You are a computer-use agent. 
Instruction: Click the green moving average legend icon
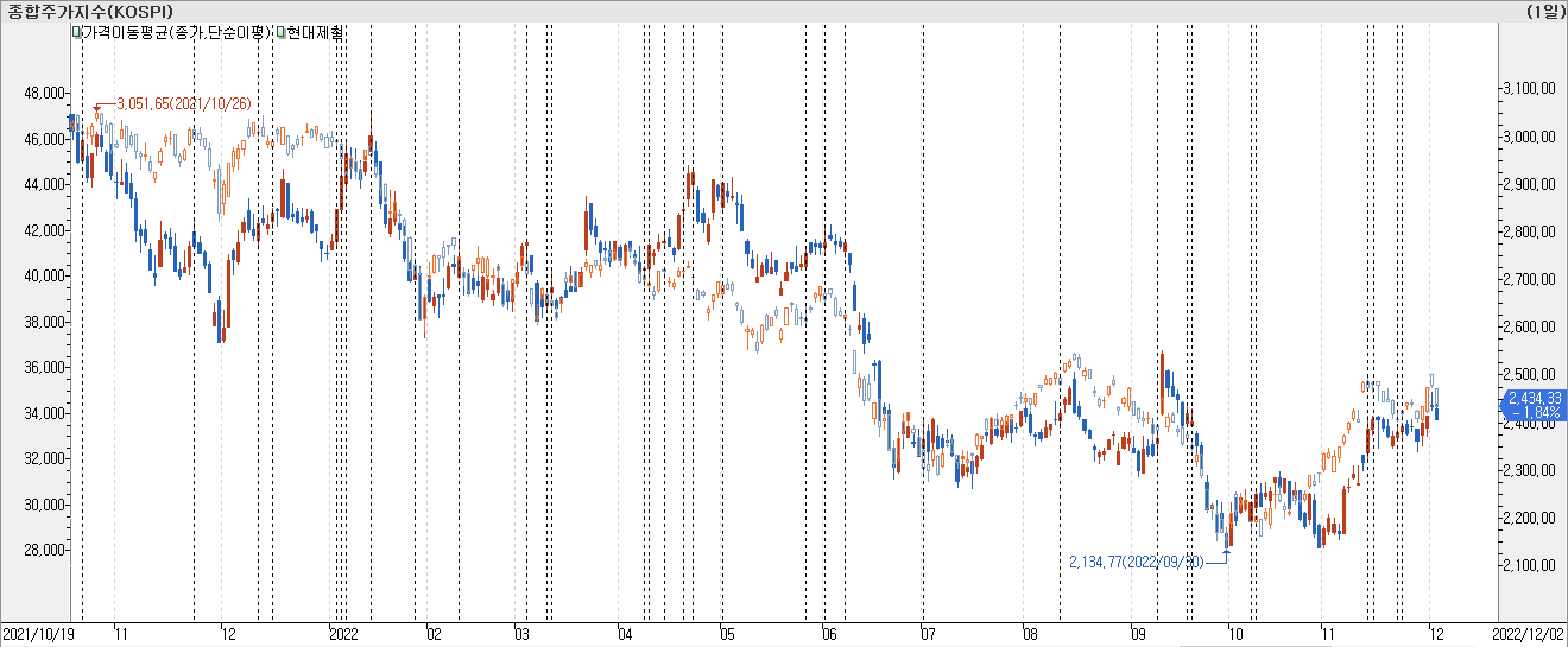click(77, 32)
